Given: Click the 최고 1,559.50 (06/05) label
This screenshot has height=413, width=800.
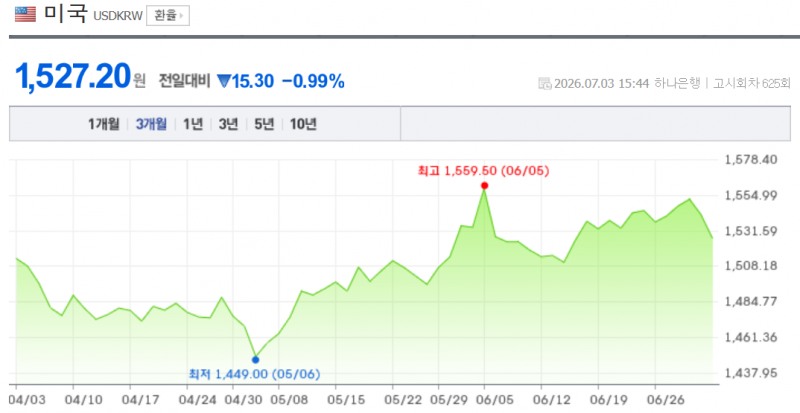Looking at the screenshot, I should click(483, 171).
